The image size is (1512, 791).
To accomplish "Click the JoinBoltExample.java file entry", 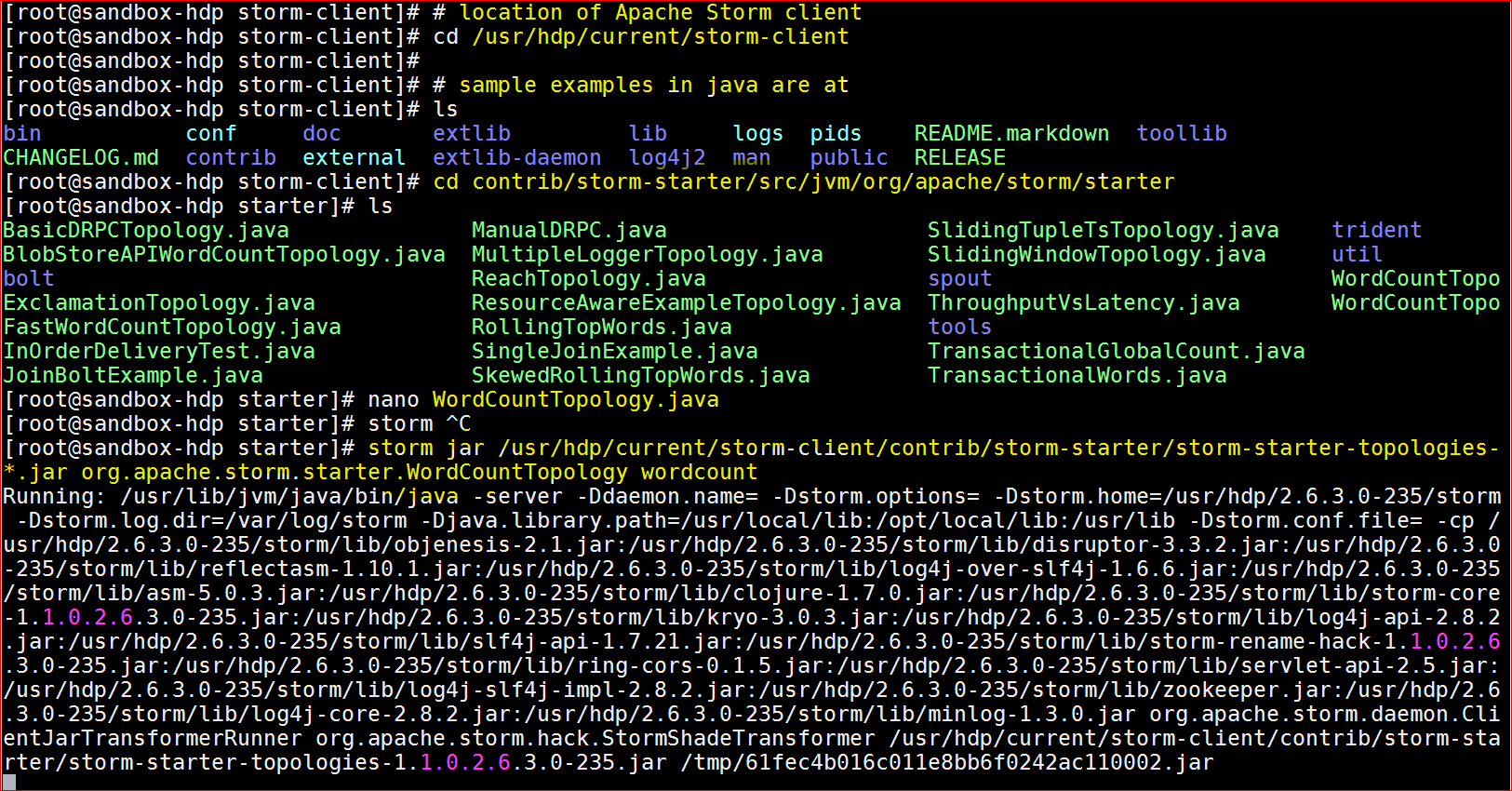I will point(133,375).
